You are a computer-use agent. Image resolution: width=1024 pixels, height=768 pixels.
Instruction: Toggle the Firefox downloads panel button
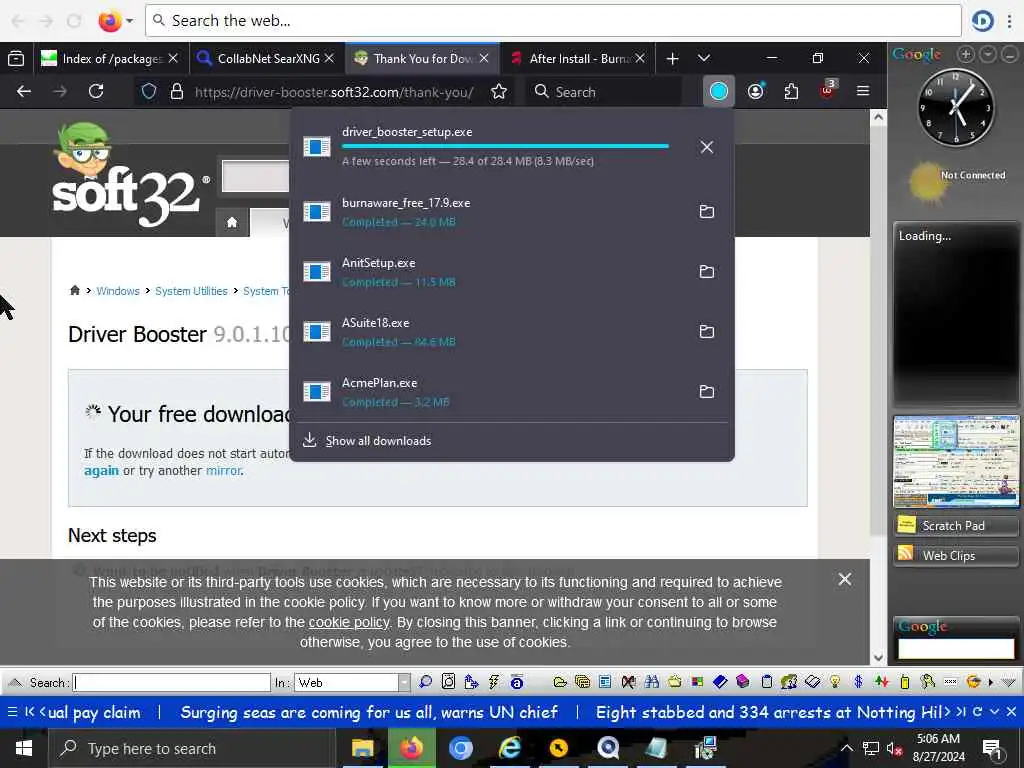coord(718,91)
